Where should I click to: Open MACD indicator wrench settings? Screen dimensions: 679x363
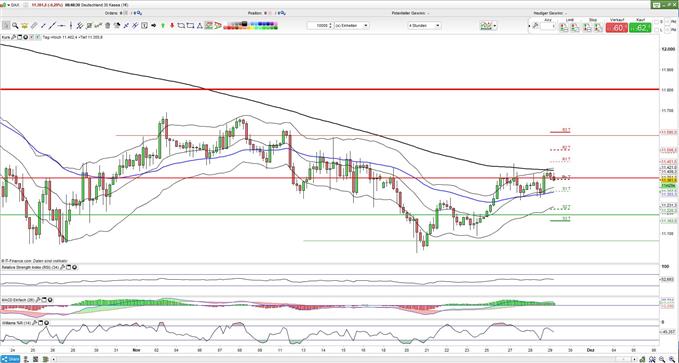[x=38, y=300]
